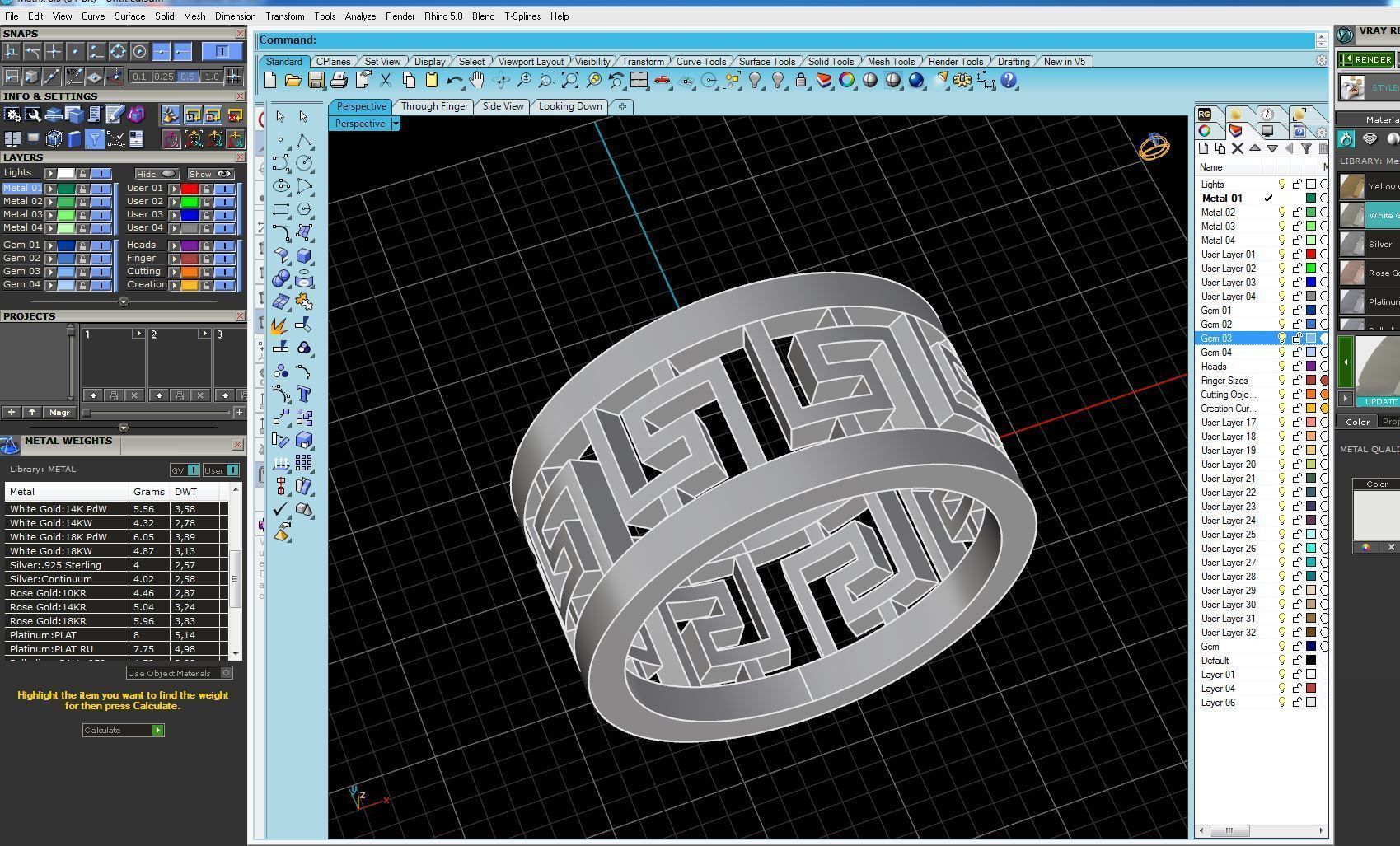Click the expander below the LAYERS panel
This screenshot has width=1400, height=846.
pos(124,301)
